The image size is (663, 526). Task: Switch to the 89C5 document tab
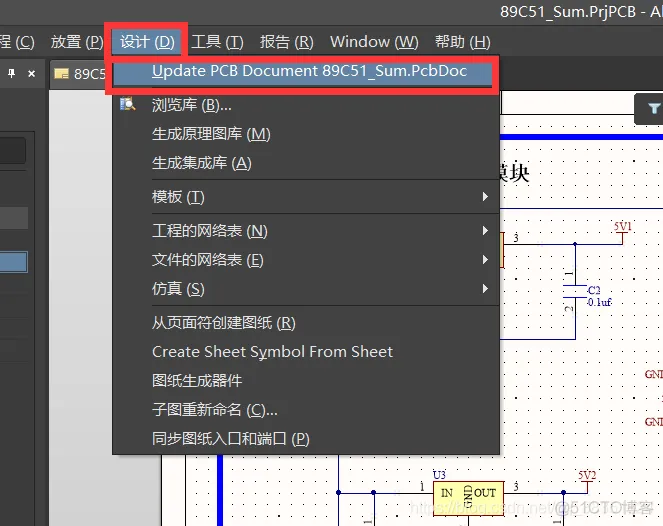79,74
